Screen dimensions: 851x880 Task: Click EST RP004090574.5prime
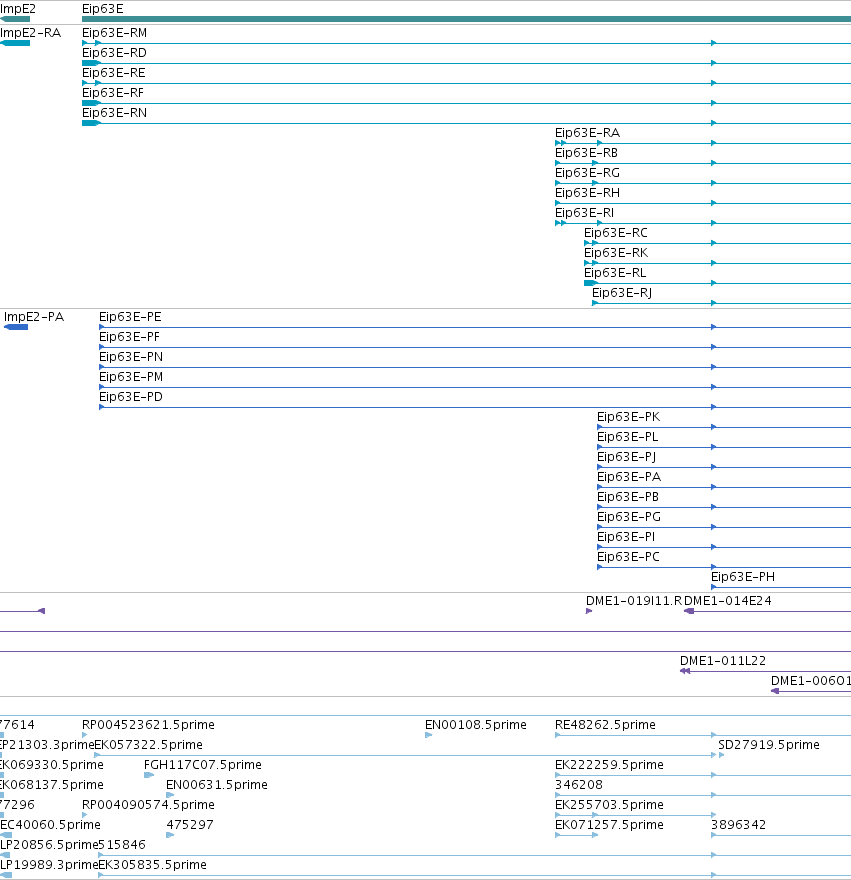[x=148, y=805]
